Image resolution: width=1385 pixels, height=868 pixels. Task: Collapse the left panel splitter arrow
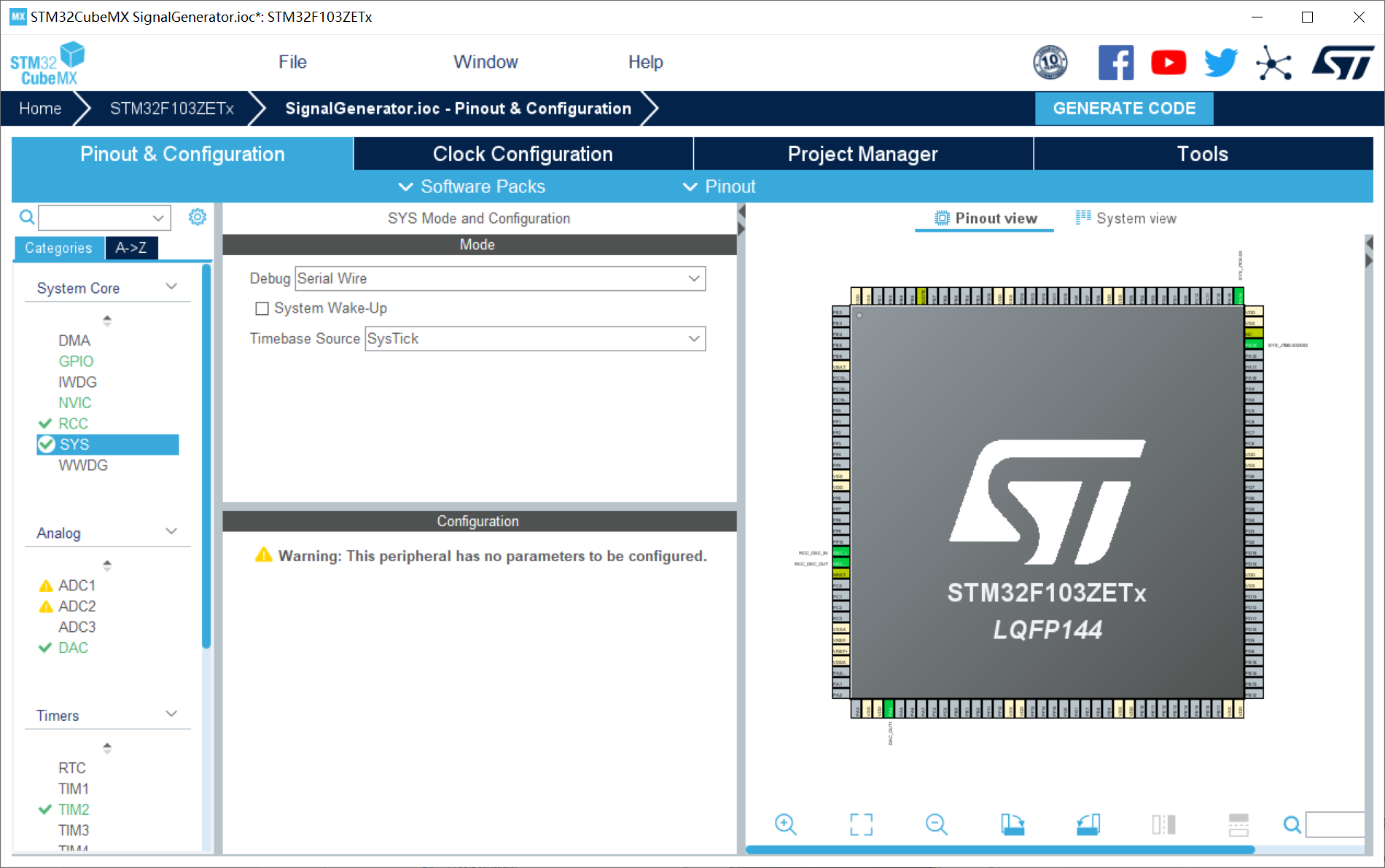pos(741,212)
